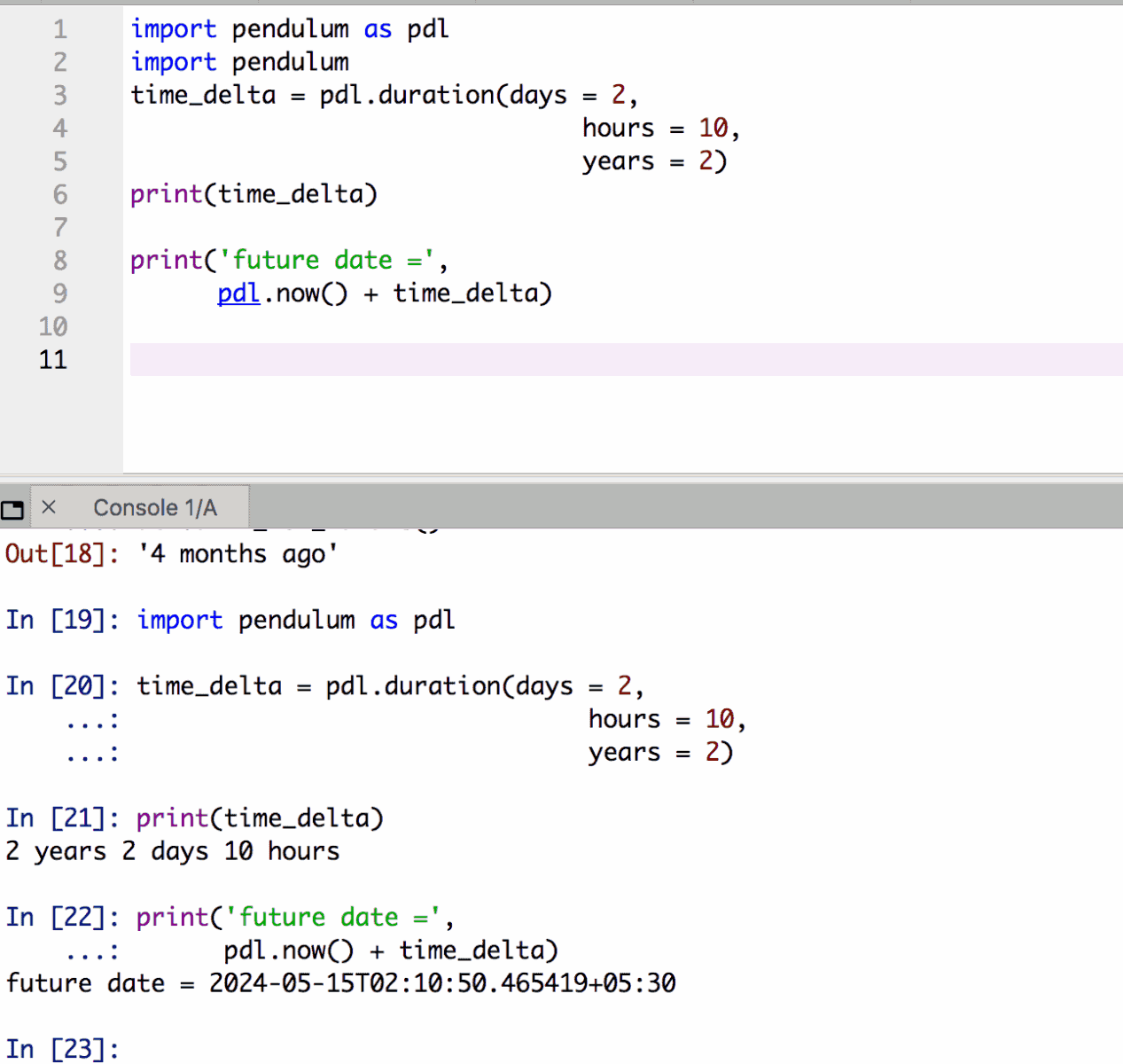1123x1064 pixels.
Task: Click 'years = 2)' on editor line 5
Action: tap(654, 161)
